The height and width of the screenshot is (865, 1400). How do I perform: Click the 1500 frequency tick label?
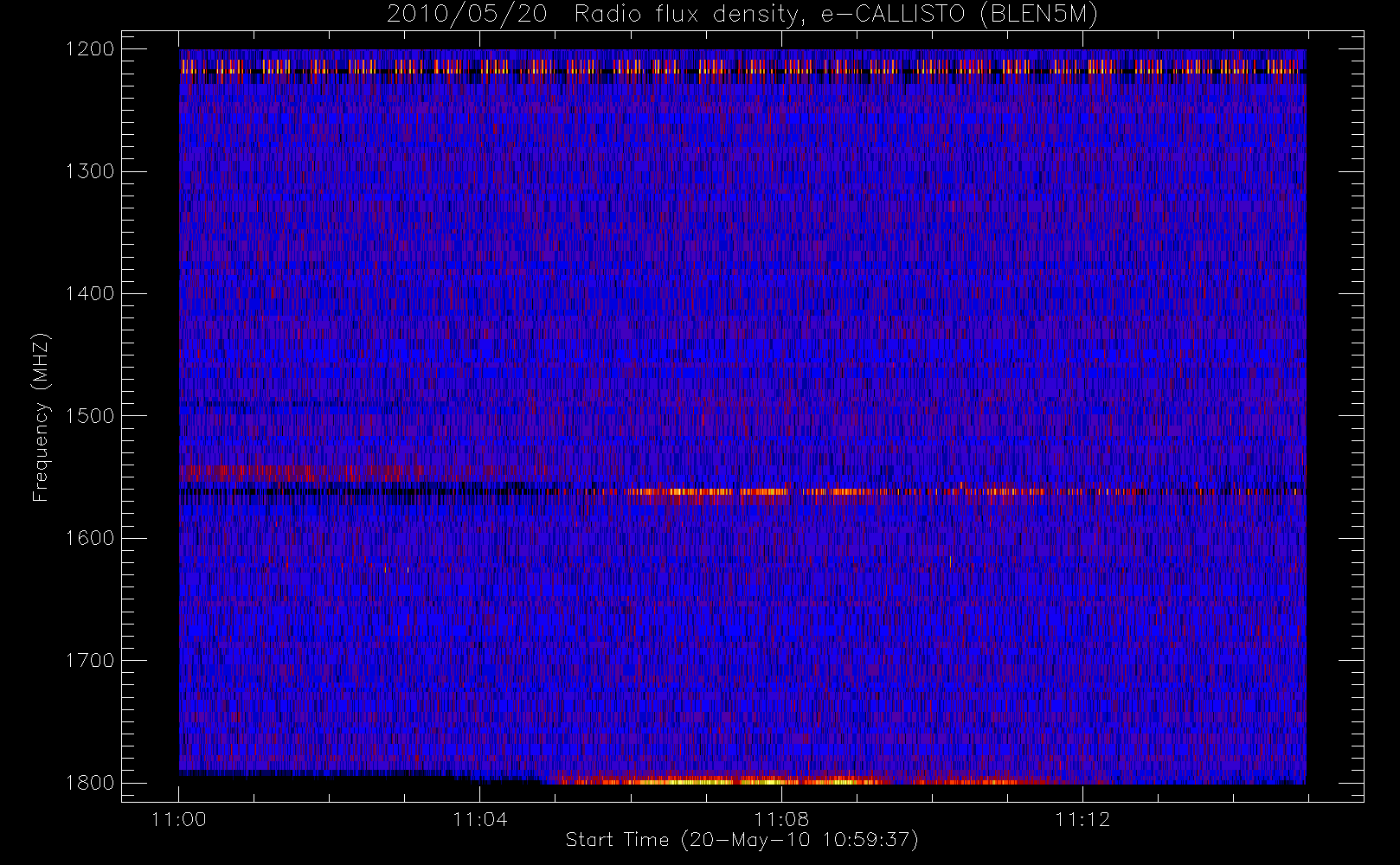coord(90,416)
